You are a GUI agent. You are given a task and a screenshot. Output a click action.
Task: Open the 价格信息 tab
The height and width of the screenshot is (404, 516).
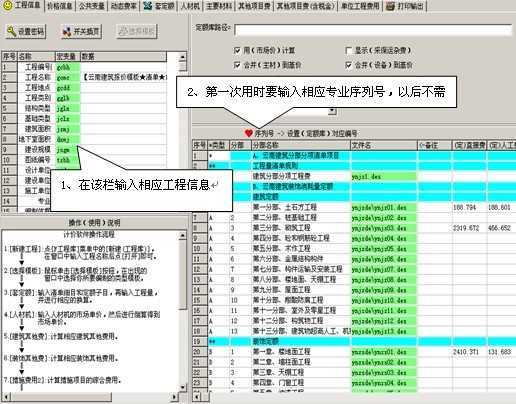59,6
